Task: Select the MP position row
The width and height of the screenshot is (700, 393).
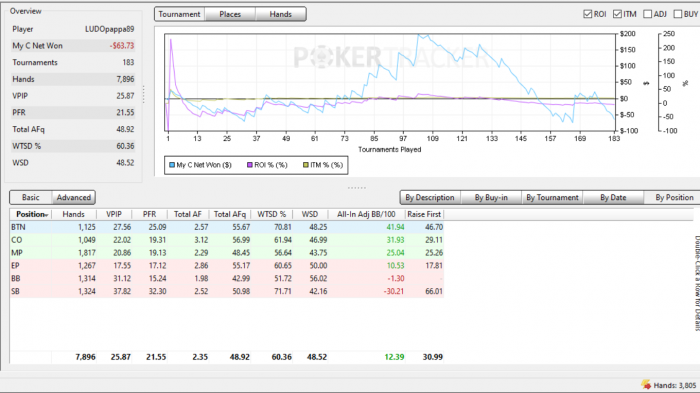Action: click(227, 253)
